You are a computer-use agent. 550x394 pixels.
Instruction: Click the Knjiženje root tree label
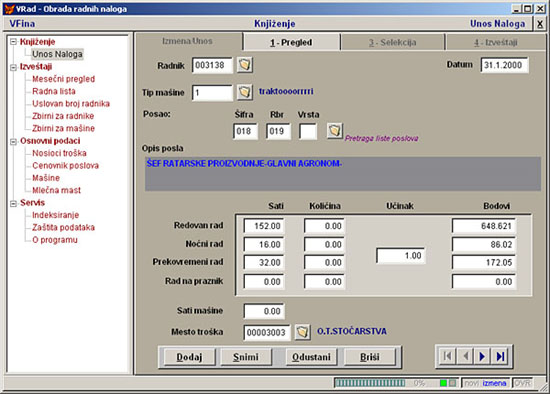click(38, 42)
